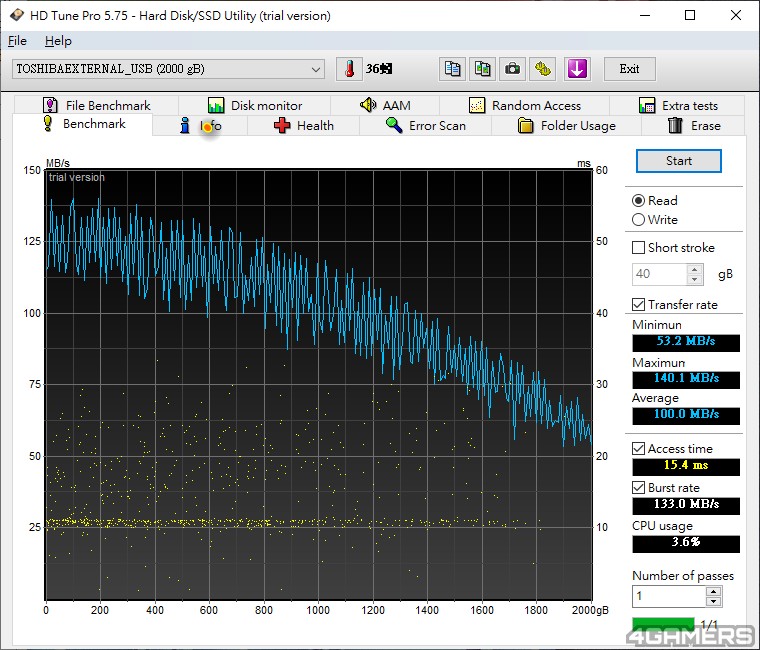Click the 133.0 MB/s burst rate value
This screenshot has height=650, width=760.
[686, 505]
